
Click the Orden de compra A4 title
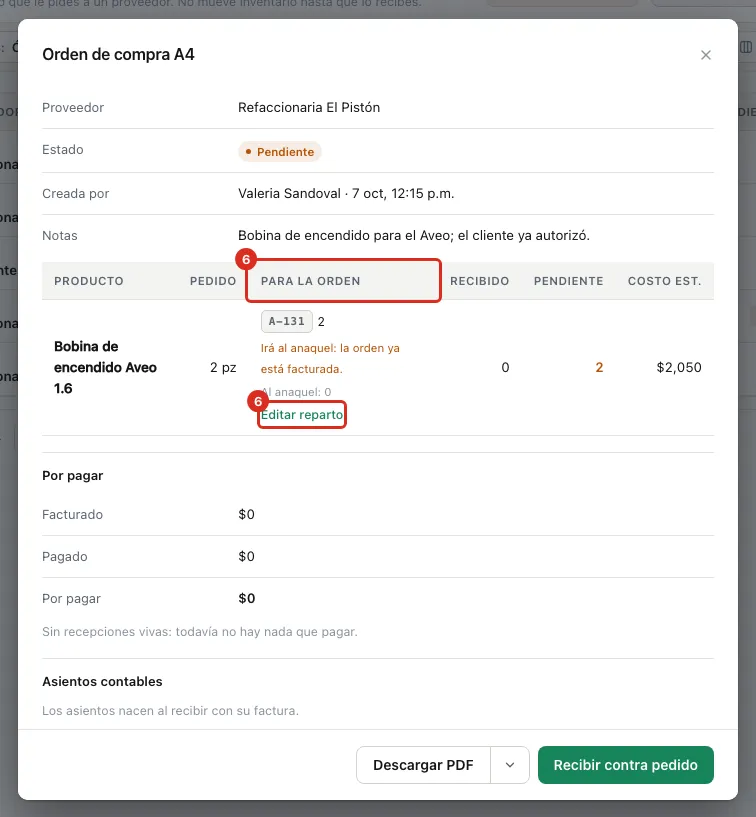[118, 54]
